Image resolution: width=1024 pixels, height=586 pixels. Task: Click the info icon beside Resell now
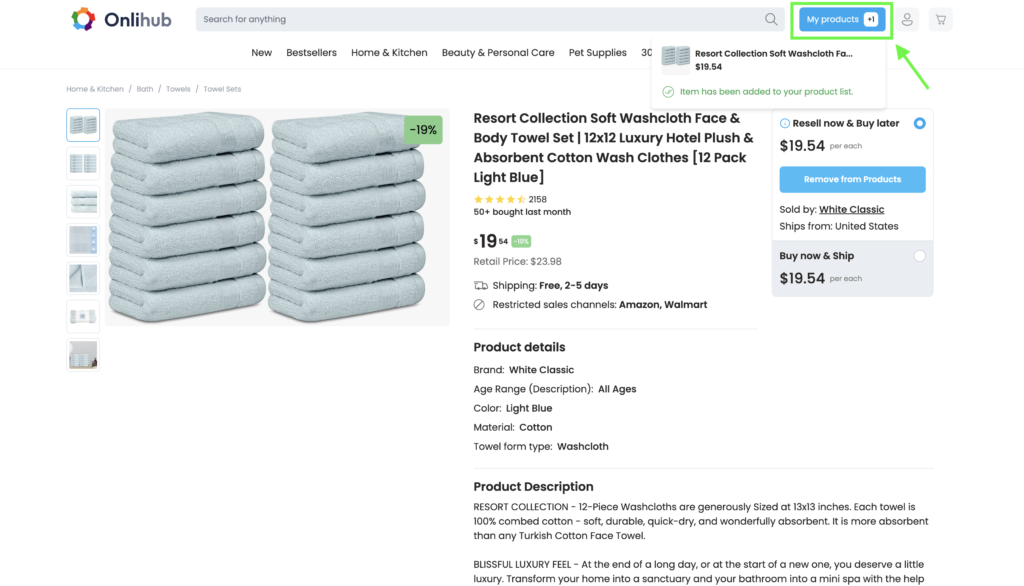(x=785, y=124)
